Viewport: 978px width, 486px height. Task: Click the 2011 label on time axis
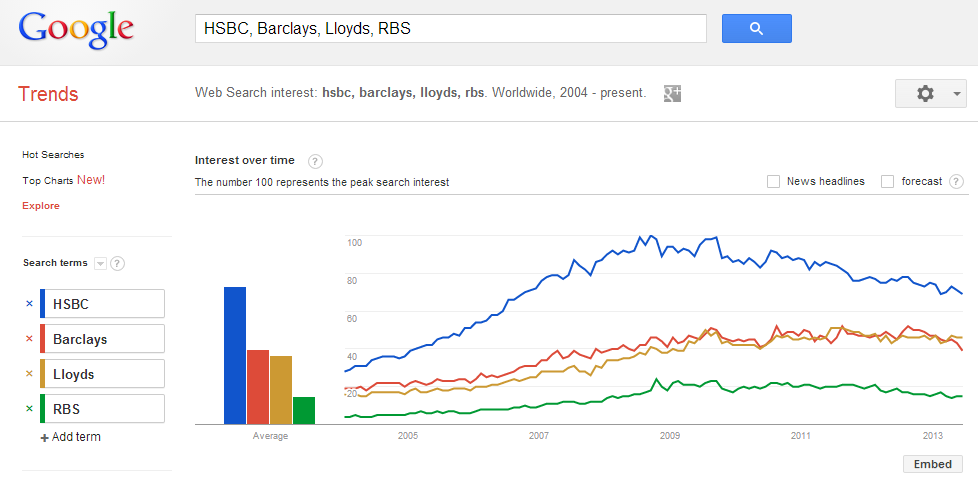click(801, 435)
